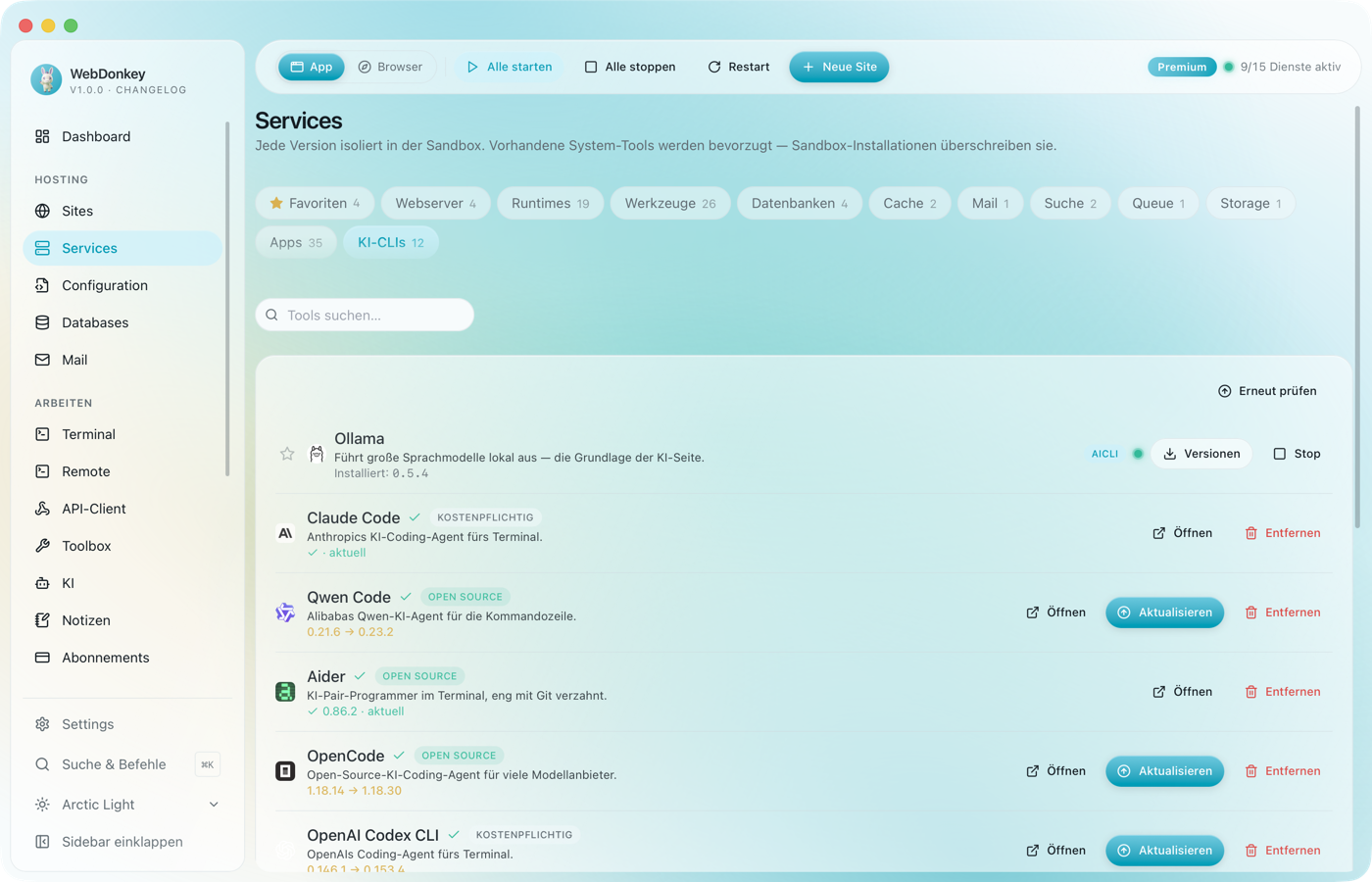Click Alle stoppen to stop all services

630,67
